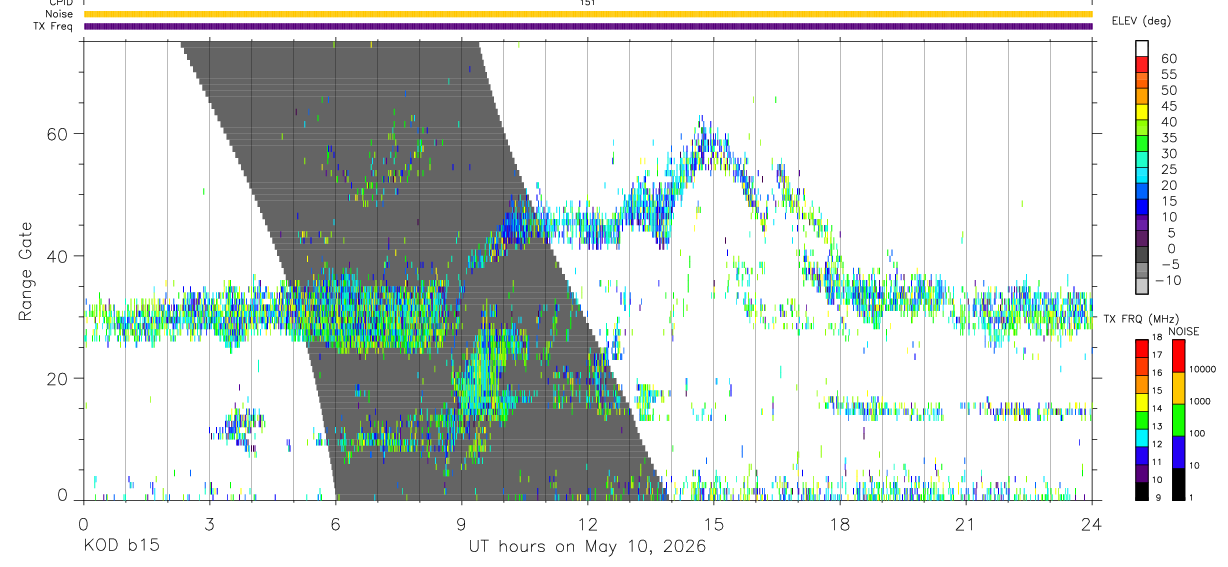The image size is (1228, 567).
Task: Pick the light gray bottom ELEV color bar segment
Action: click(x=1142, y=287)
